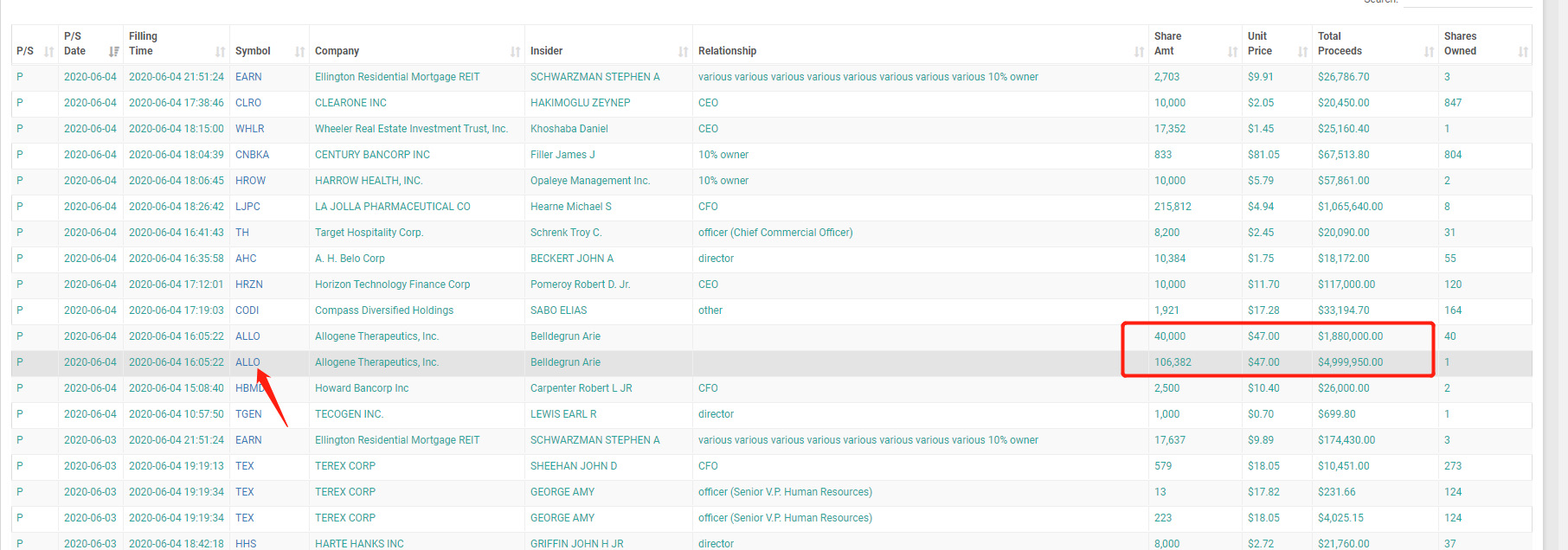Open insider BECKERT JOHN A link
Screen dimensions: 1568x550
(x=572, y=259)
